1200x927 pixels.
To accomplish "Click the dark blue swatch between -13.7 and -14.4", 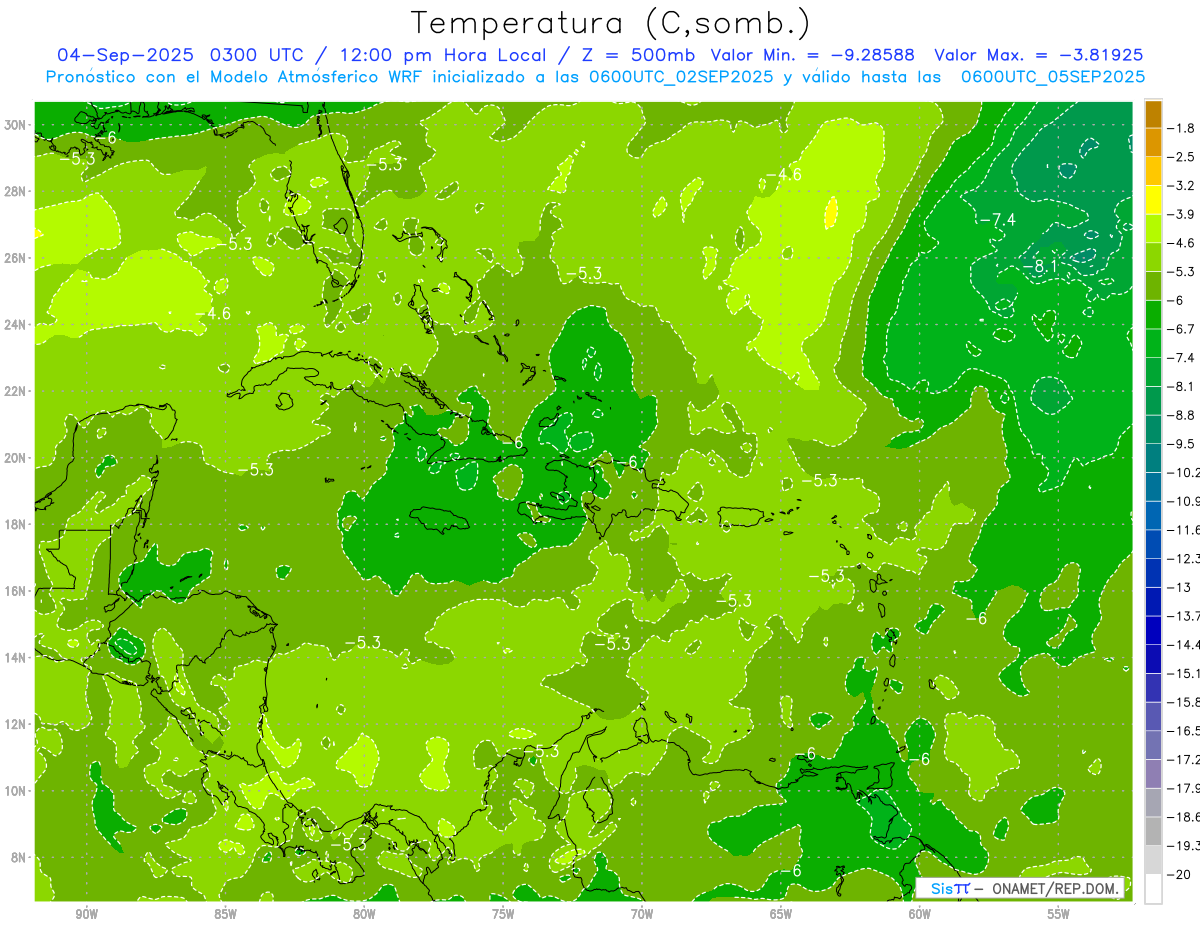I will click(x=1153, y=630).
